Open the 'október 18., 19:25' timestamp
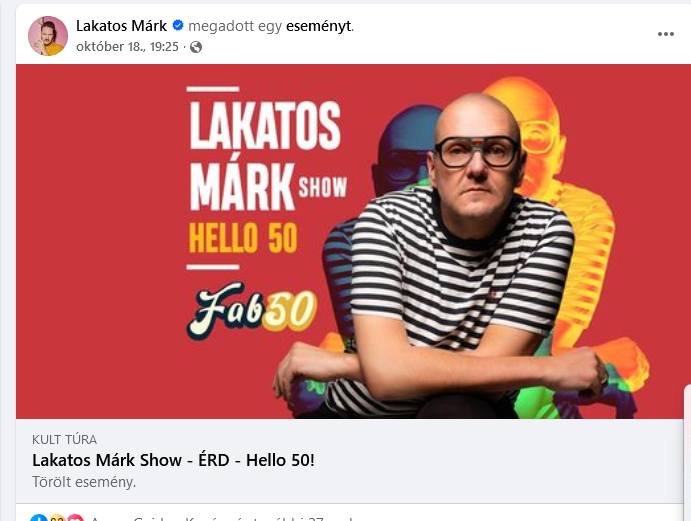Viewport: 691px width, 521px height. [x=127, y=47]
